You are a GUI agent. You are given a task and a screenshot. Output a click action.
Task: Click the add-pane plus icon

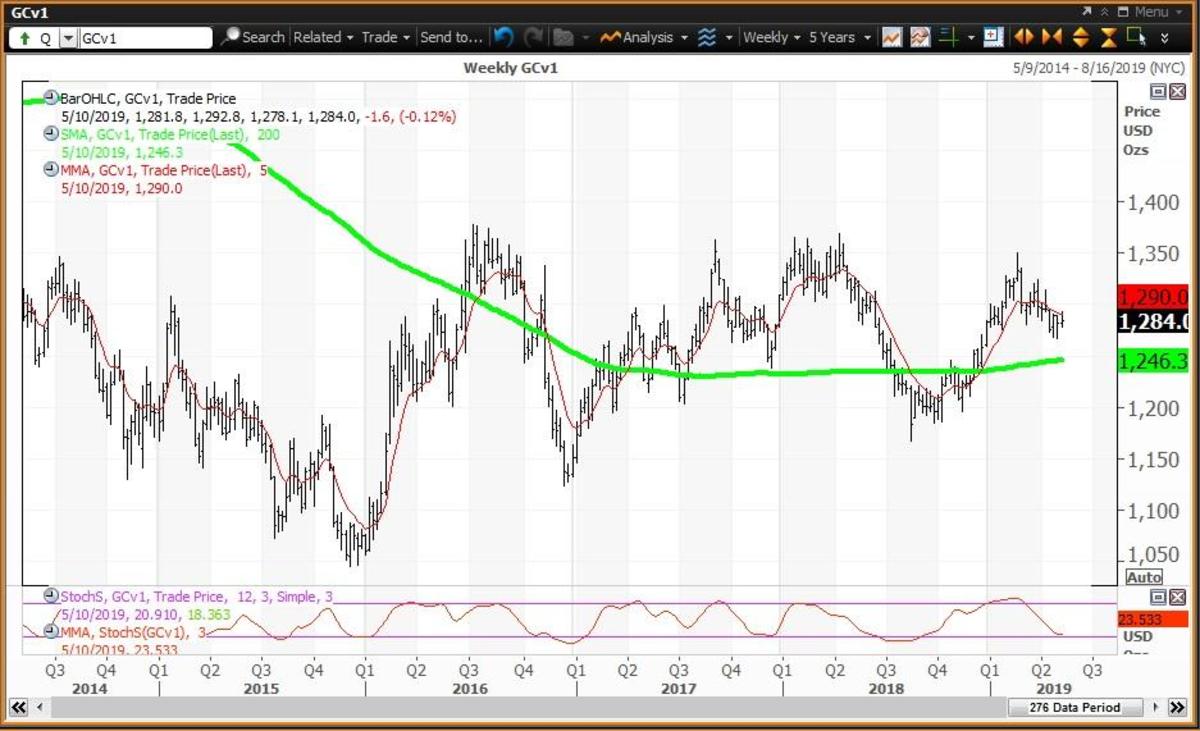pyautogui.click(x=993, y=37)
